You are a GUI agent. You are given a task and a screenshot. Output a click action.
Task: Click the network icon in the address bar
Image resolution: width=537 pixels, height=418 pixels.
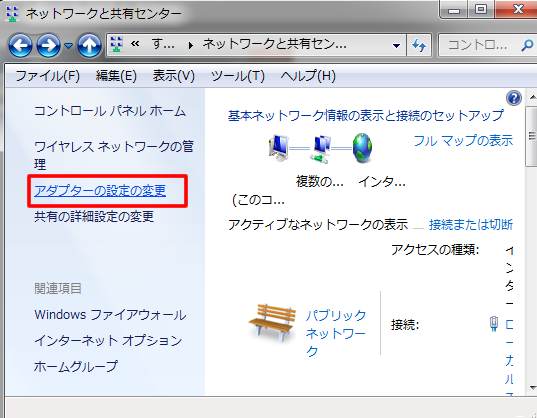117,45
